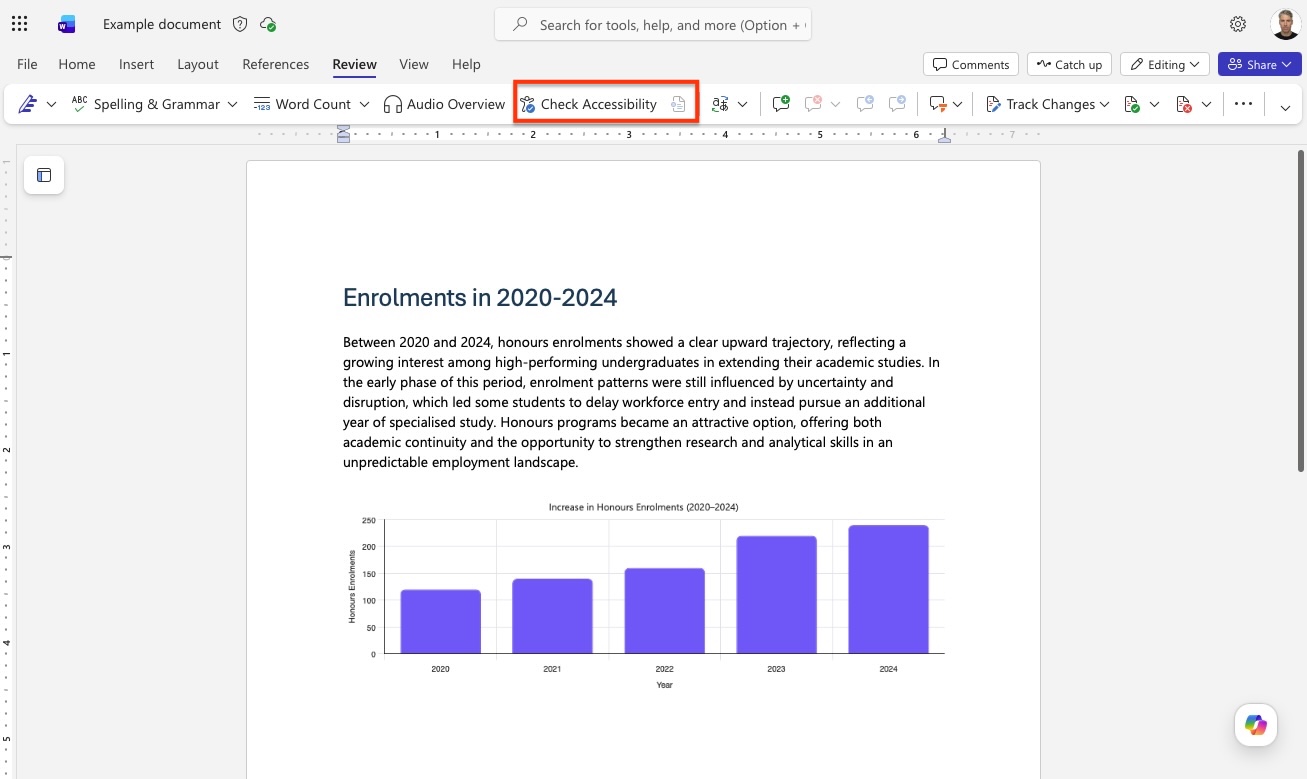Click the search box for tools and help
This screenshot has height=779, width=1307.
click(653, 24)
